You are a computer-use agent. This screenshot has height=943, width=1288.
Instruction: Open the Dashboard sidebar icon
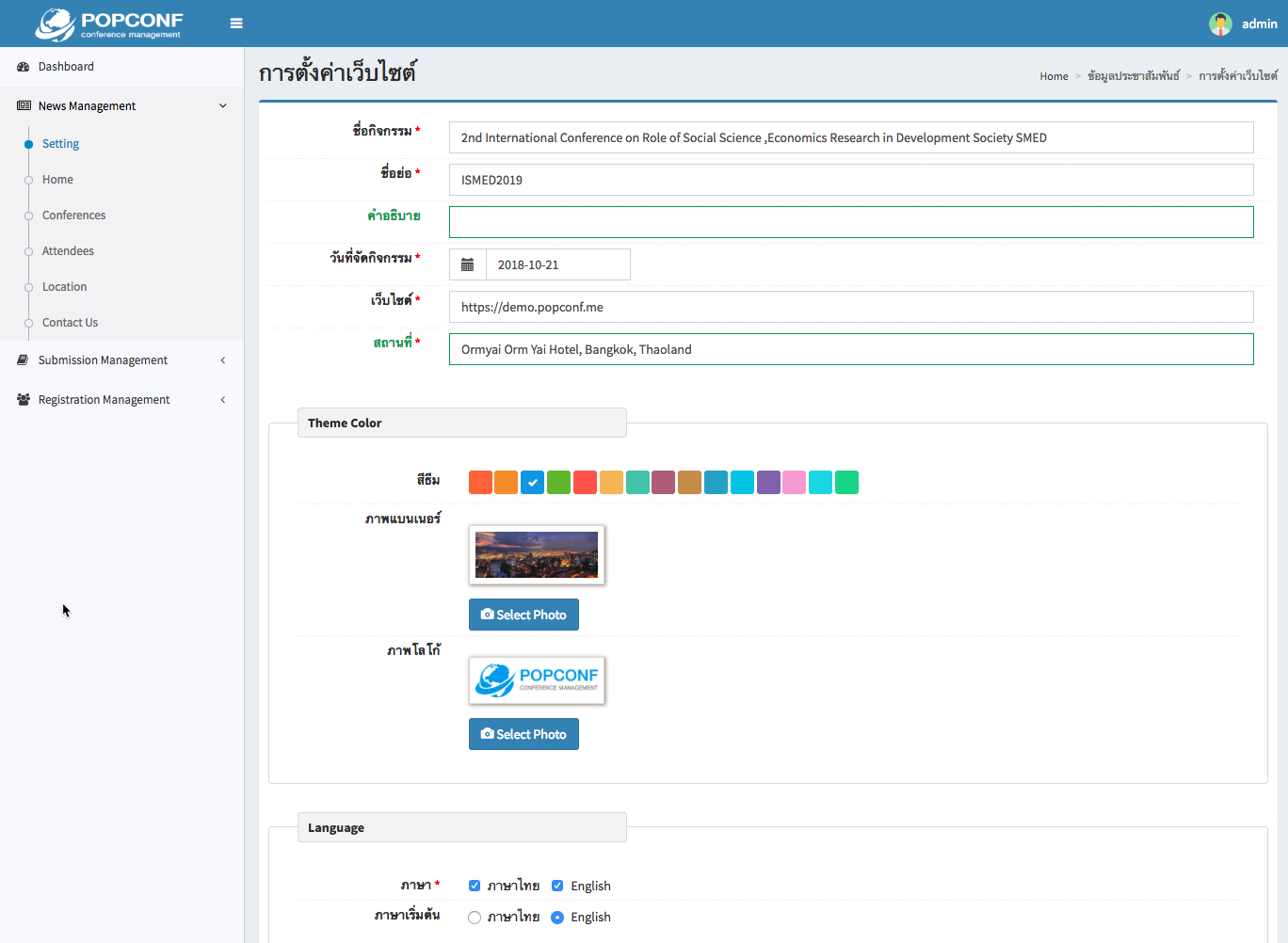[x=24, y=67]
